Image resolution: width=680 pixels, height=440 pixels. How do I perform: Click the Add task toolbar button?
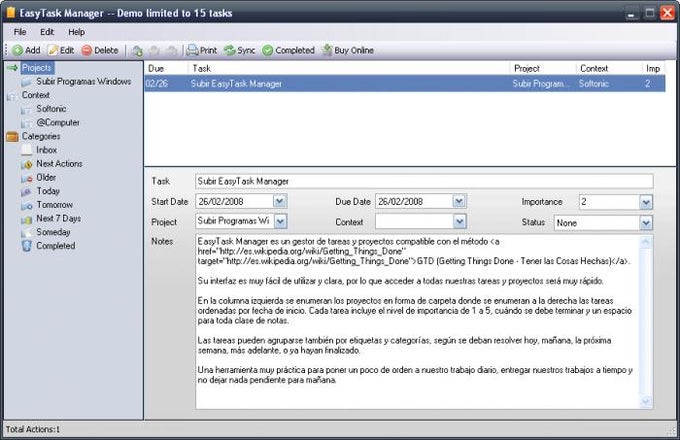click(26, 50)
